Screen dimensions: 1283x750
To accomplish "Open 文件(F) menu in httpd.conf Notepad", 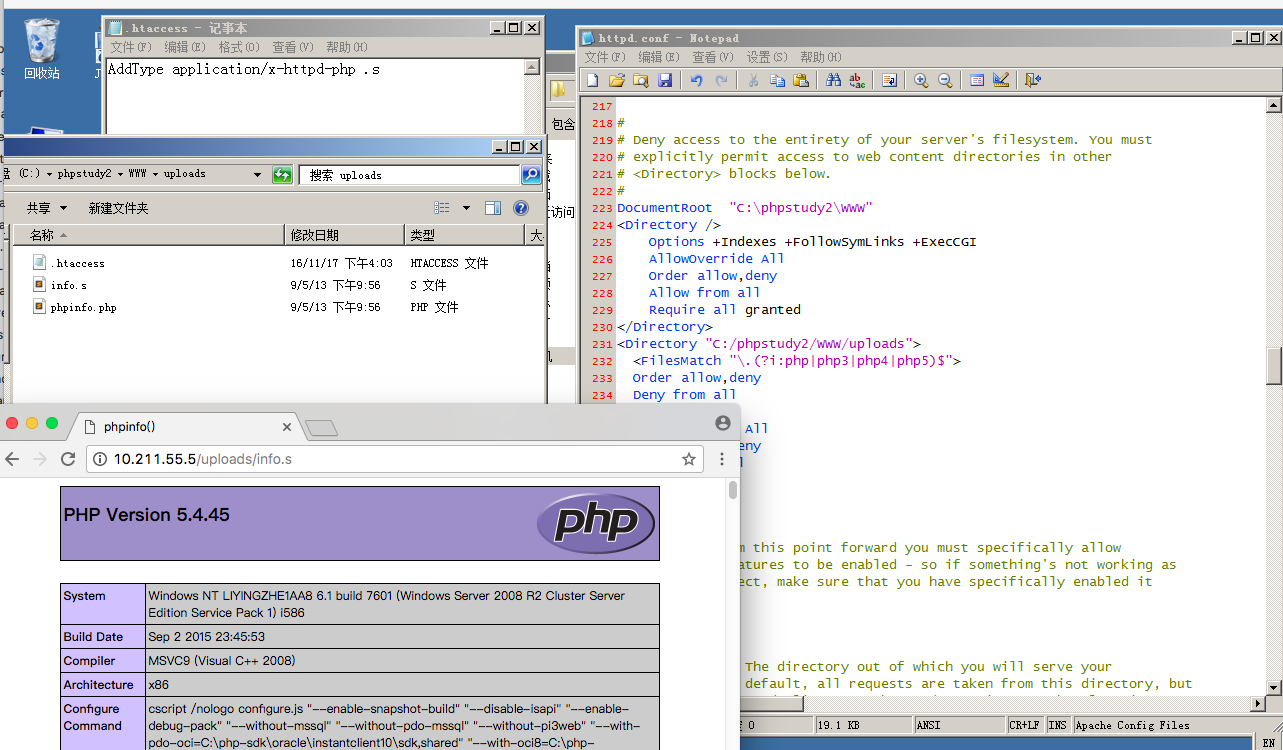I will [x=605, y=57].
